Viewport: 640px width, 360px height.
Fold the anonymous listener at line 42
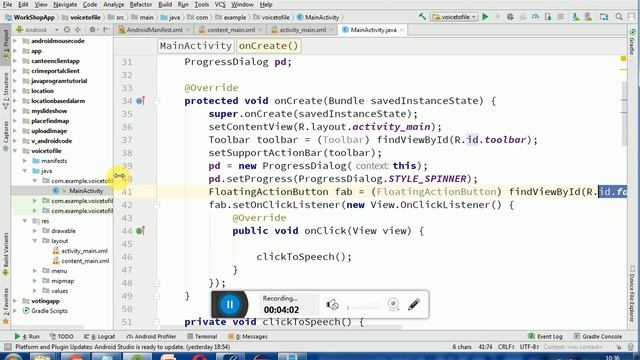pyautogui.click(x=156, y=205)
